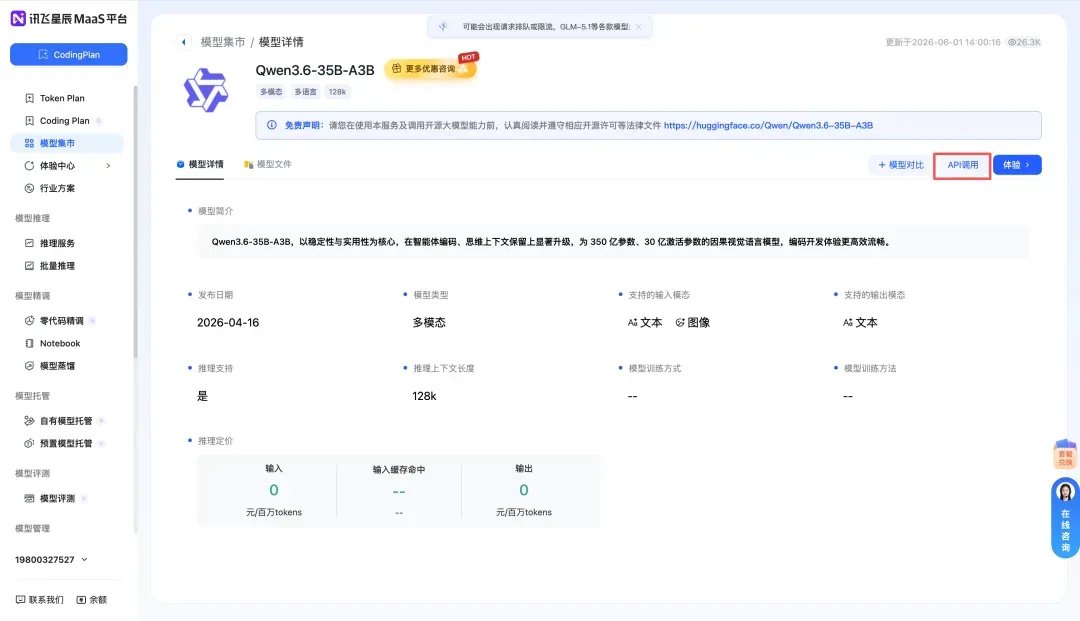Open 在线咨询 floating support widget
The height and width of the screenshot is (621, 1080).
pos(1065,518)
